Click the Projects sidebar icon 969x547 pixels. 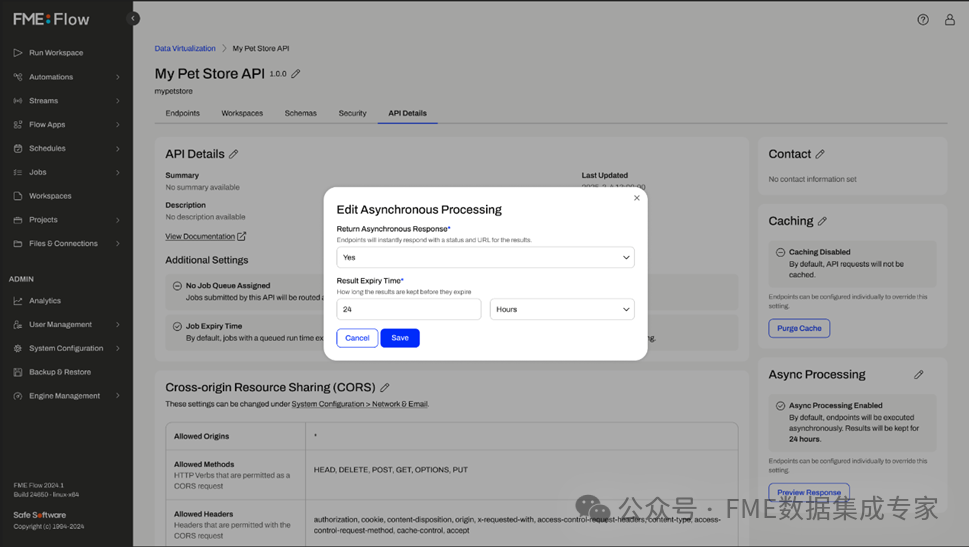[18, 219]
